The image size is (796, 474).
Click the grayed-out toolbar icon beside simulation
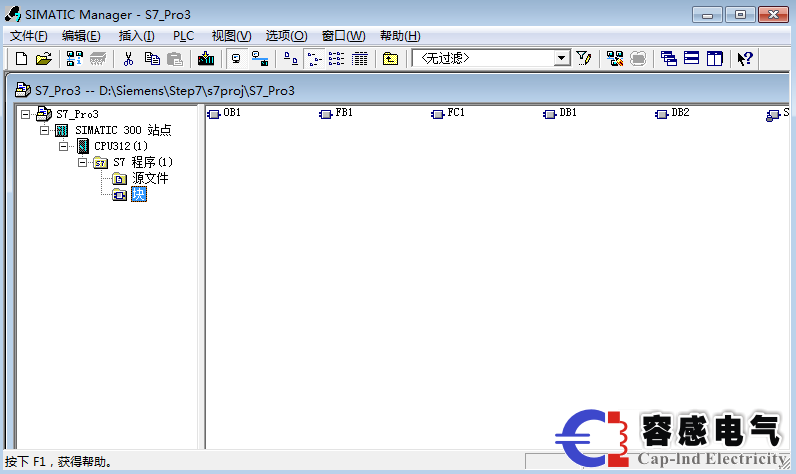[638, 59]
